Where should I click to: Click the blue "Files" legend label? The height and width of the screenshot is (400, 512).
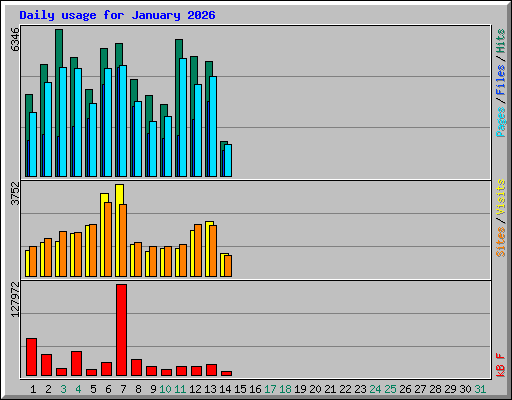pos(501,80)
